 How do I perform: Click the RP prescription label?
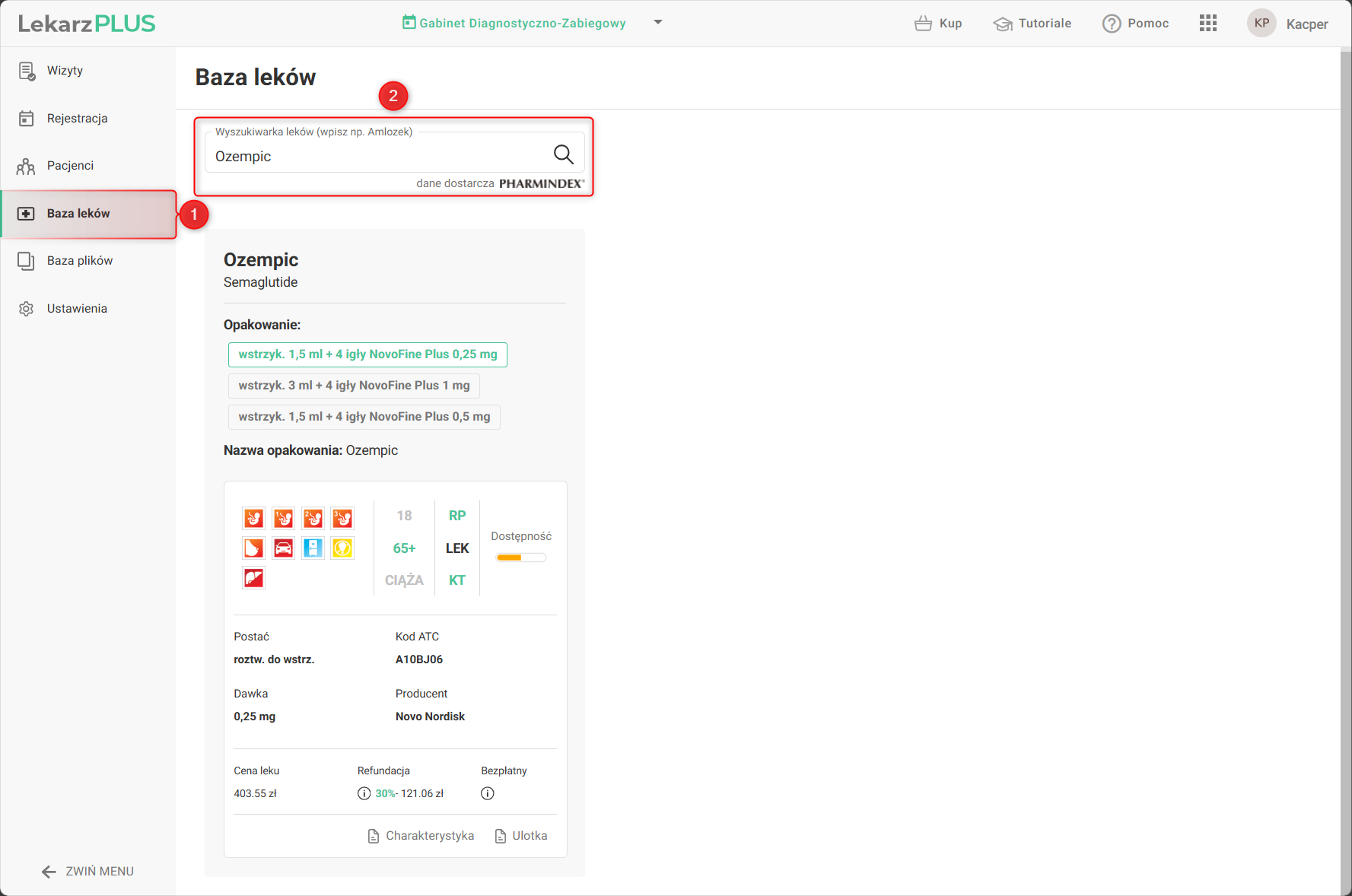[x=457, y=516]
